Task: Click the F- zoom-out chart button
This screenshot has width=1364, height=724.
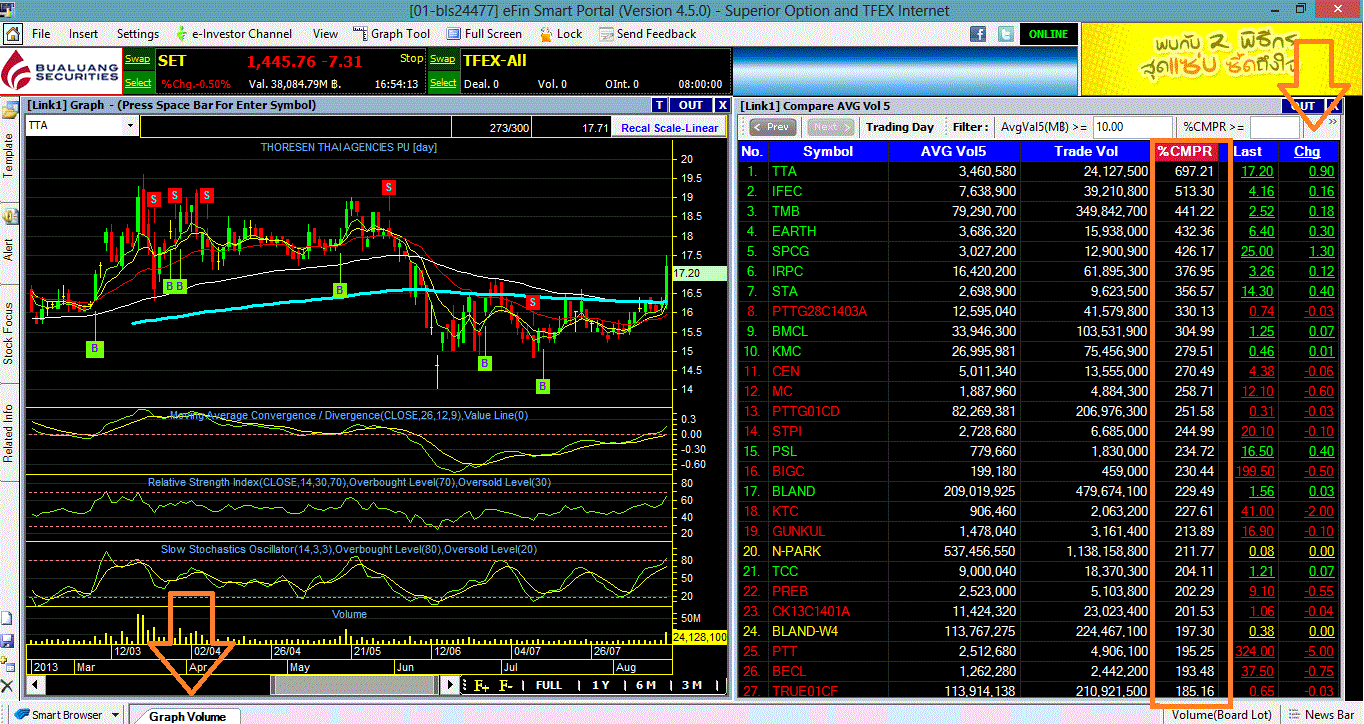Action: click(506, 685)
